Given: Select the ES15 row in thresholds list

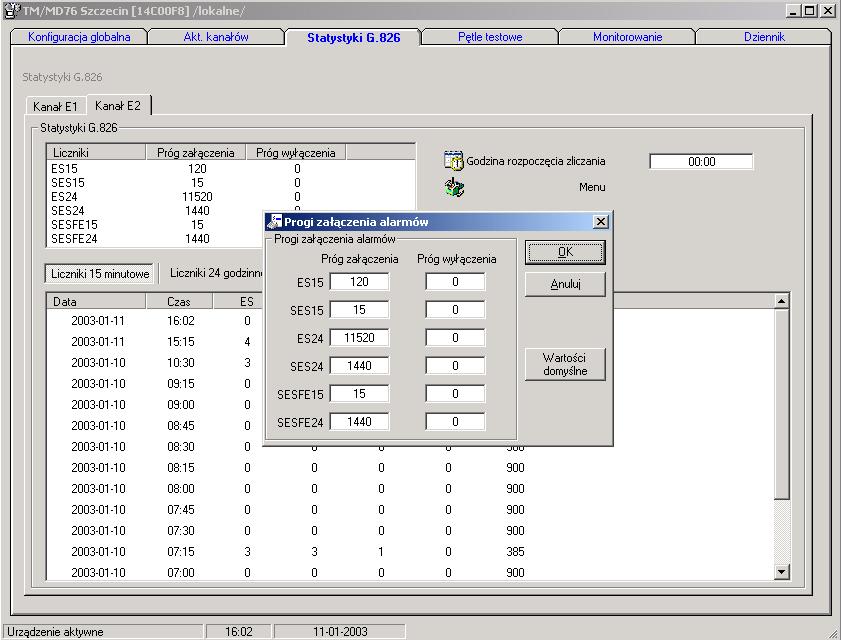Looking at the screenshot, I should pos(231,168).
